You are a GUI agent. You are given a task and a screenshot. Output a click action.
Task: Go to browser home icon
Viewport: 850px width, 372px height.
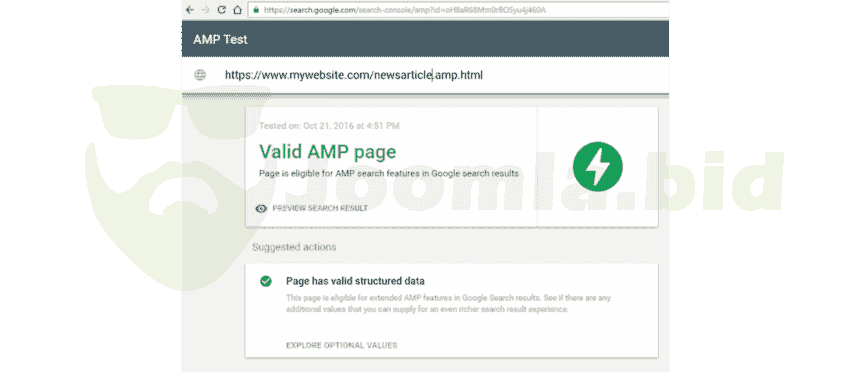(237, 10)
